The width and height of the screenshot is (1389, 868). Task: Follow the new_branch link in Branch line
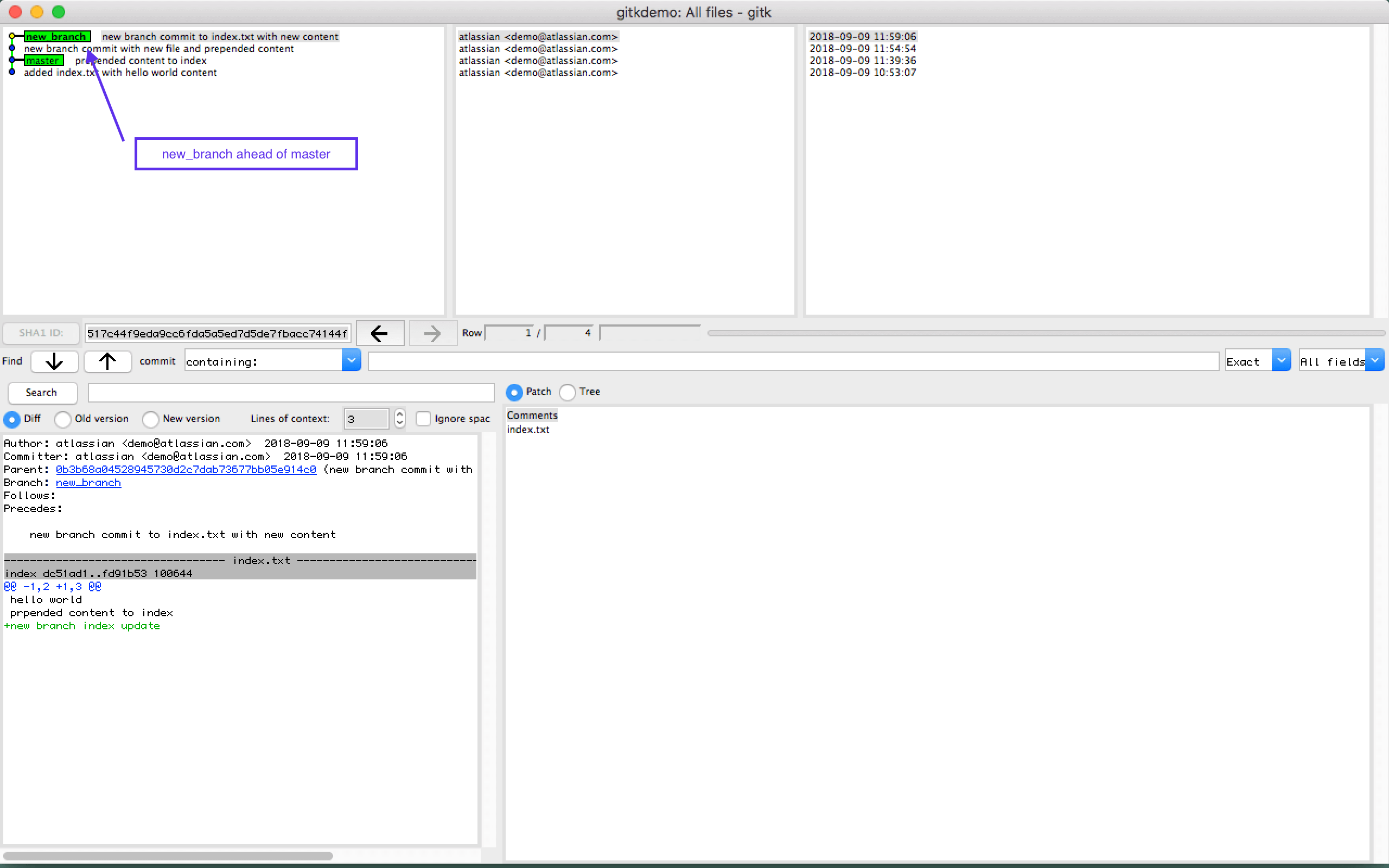88,483
